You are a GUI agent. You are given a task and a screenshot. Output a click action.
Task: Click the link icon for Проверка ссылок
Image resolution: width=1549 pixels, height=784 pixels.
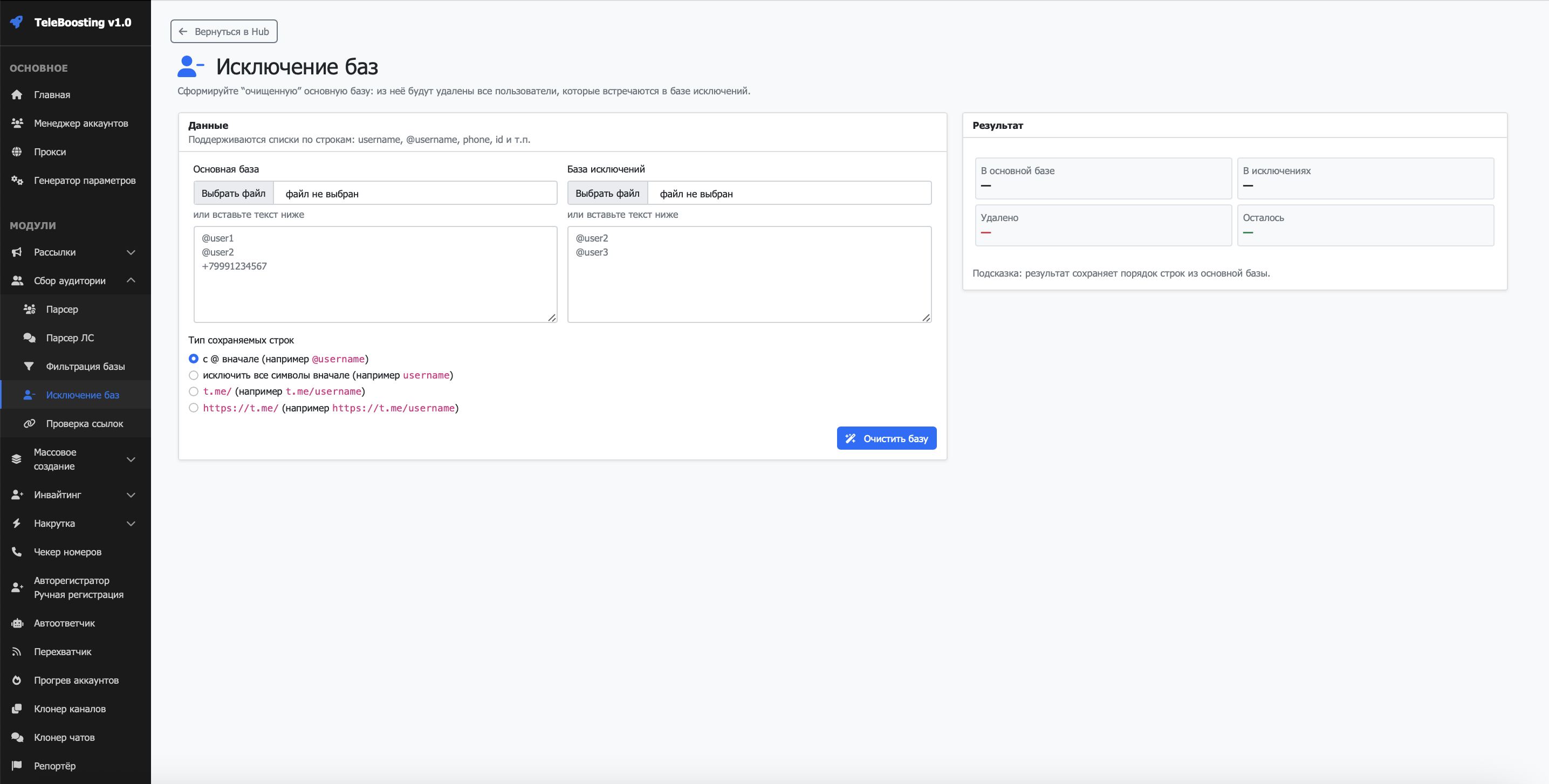click(x=29, y=423)
